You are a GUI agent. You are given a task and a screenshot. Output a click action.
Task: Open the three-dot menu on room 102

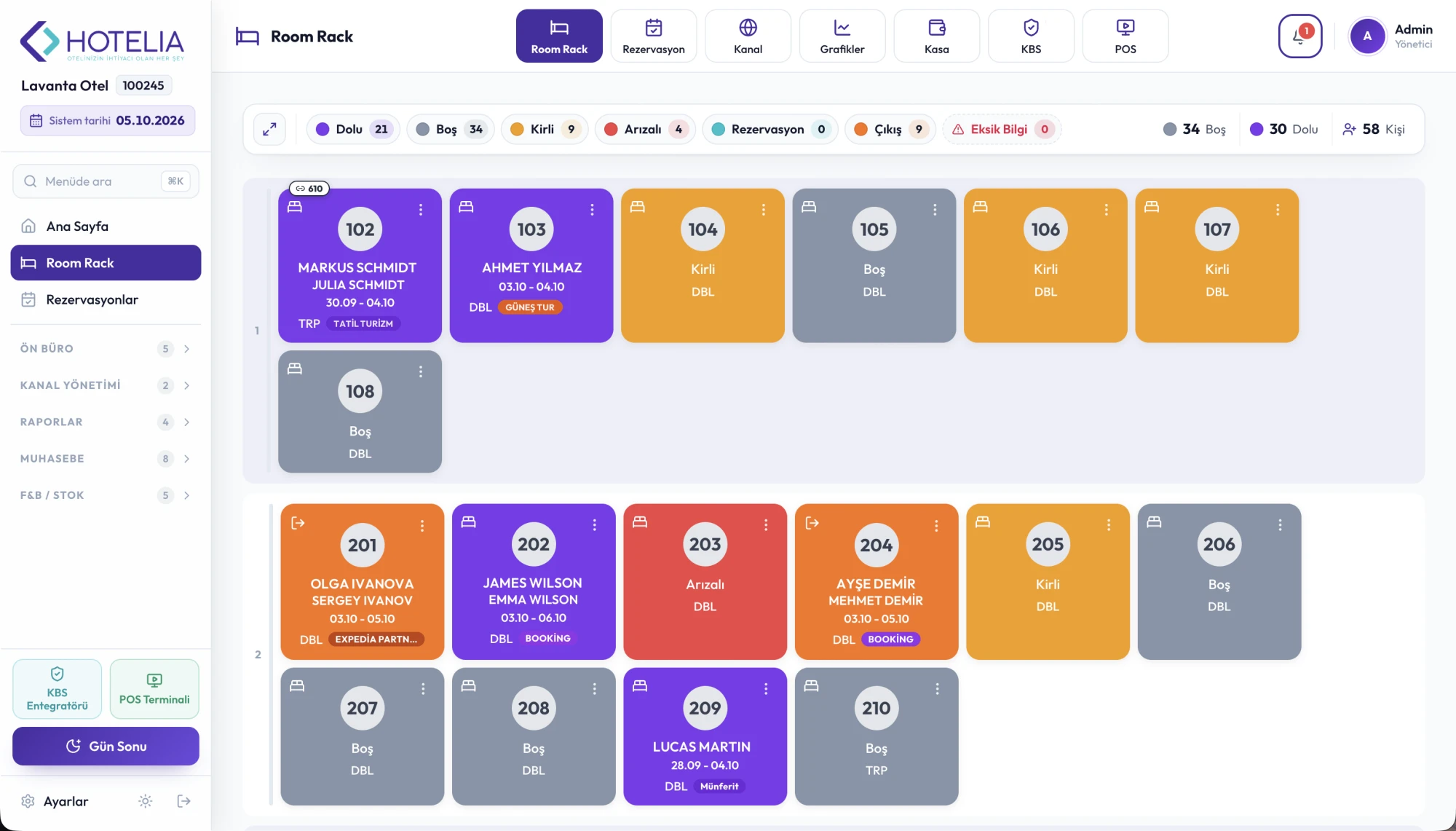coord(421,210)
